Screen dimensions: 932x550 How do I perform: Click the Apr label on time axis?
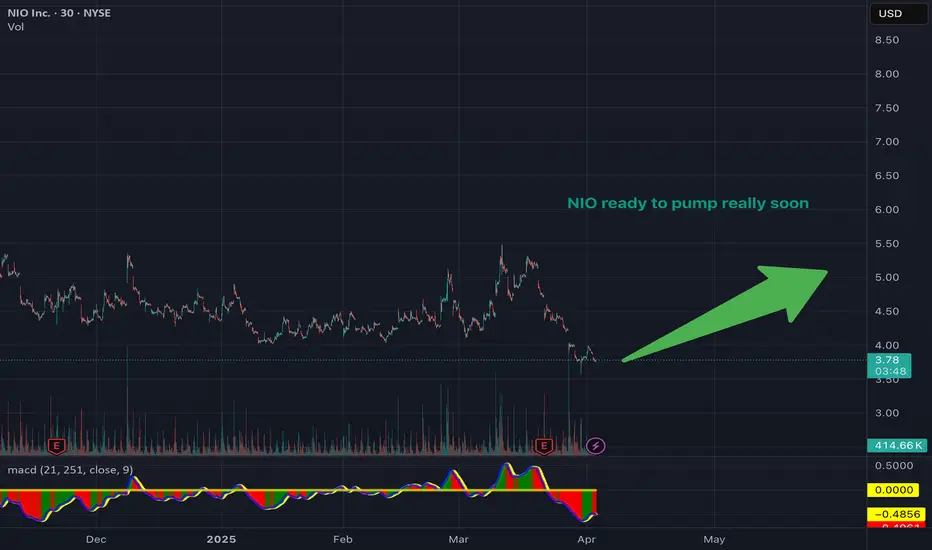coord(586,539)
